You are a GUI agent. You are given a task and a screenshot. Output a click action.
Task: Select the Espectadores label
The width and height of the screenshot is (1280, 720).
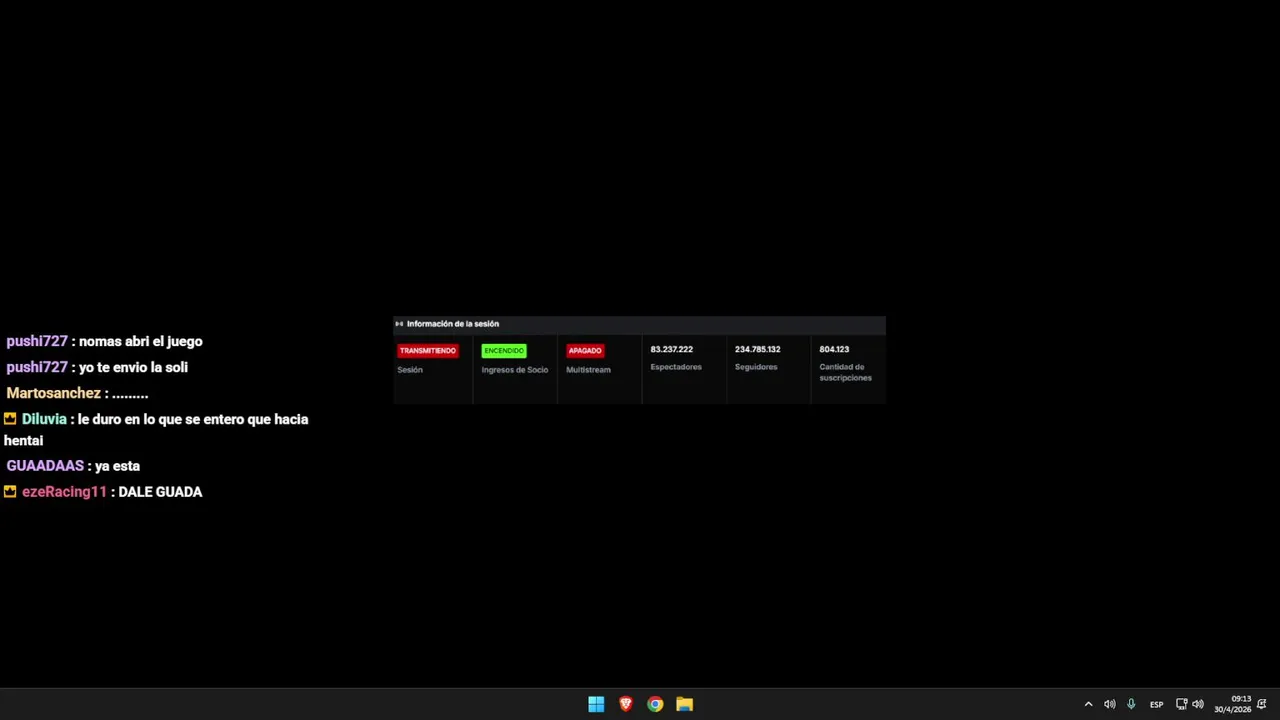click(x=676, y=367)
